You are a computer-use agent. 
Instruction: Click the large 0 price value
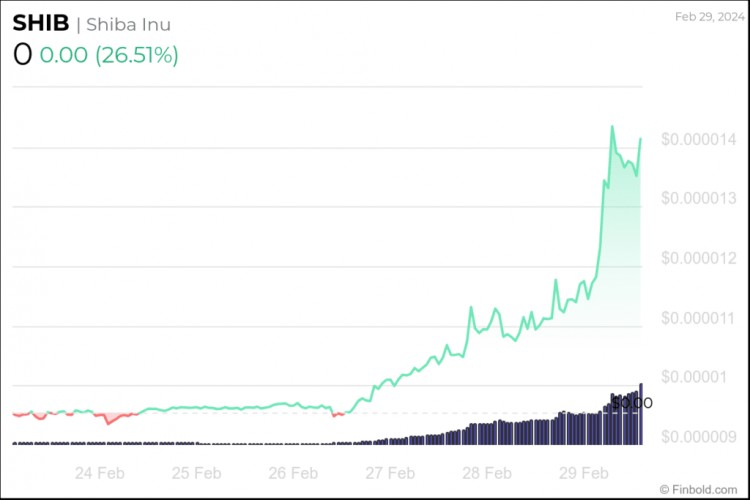[x=22, y=56]
